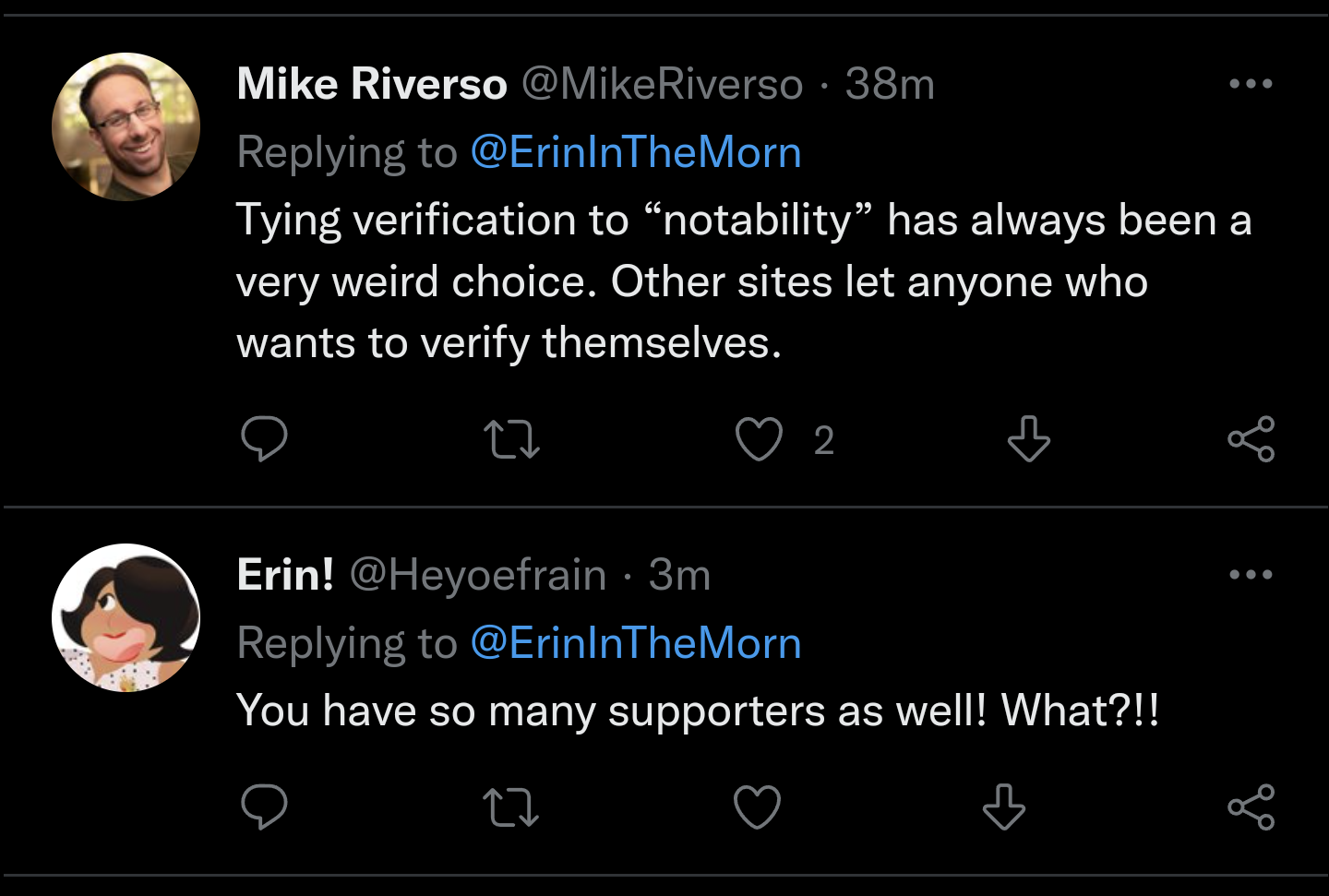The width and height of the screenshot is (1329, 896).
Task: Open more options on Erin!'s tweet
Action: 1251,575
